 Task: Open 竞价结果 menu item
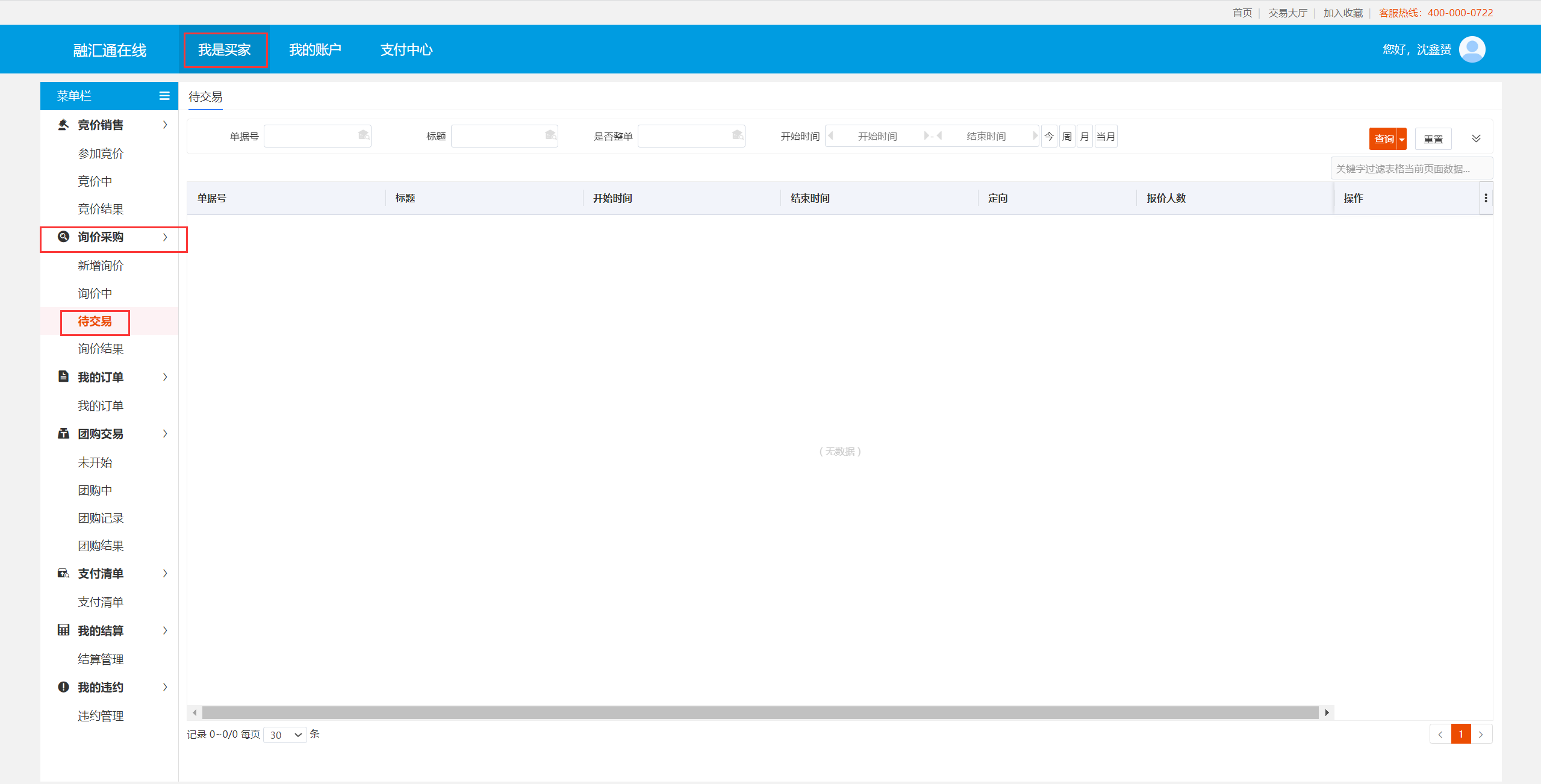coord(101,209)
